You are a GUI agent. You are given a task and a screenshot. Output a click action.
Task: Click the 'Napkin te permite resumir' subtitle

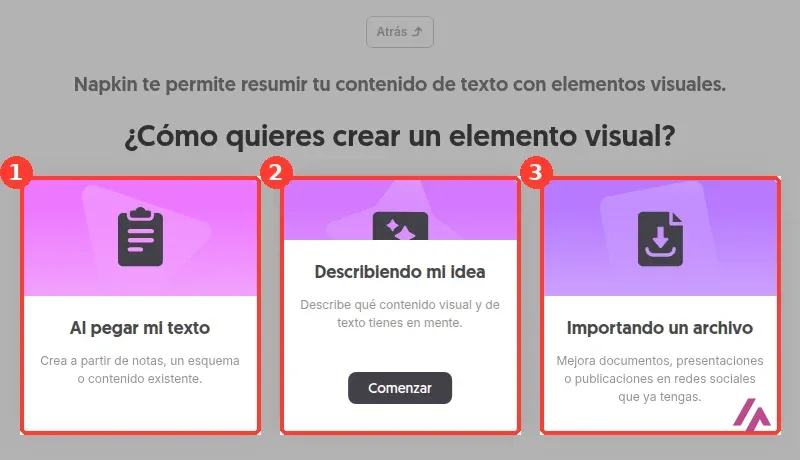pos(400,84)
